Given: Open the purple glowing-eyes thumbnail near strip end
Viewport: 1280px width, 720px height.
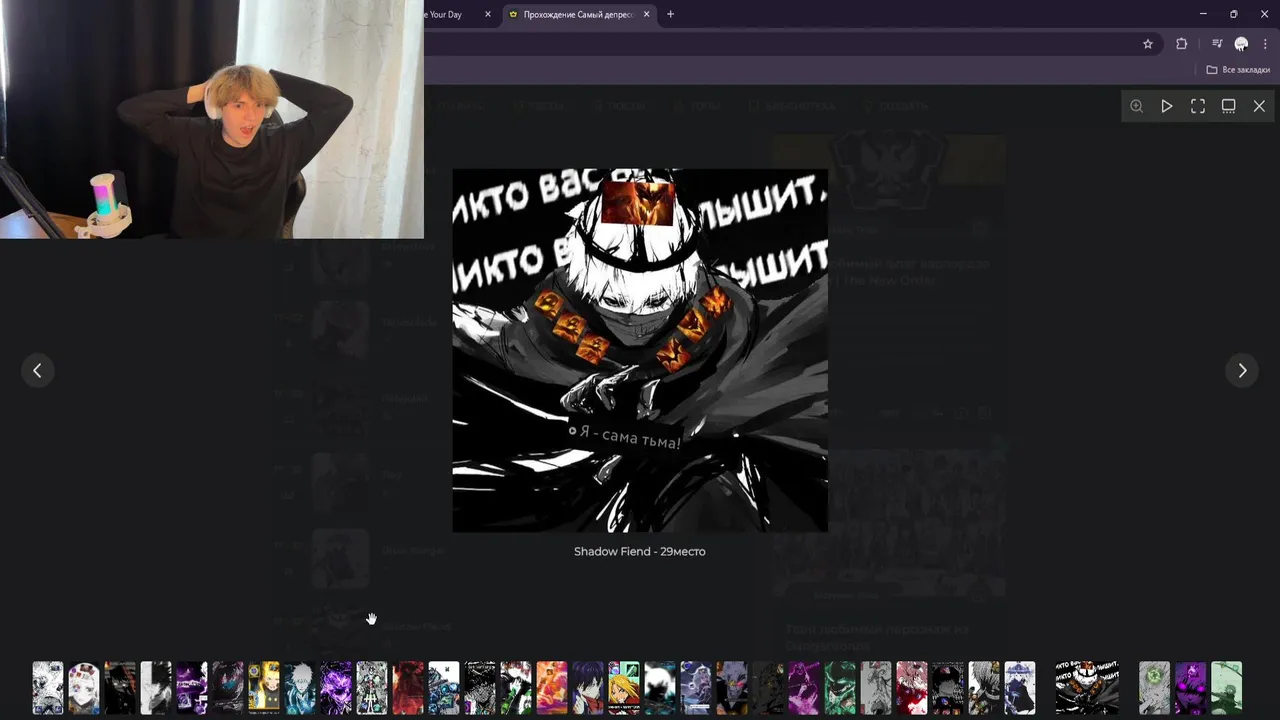Looking at the screenshot, I should [1190, 687].
